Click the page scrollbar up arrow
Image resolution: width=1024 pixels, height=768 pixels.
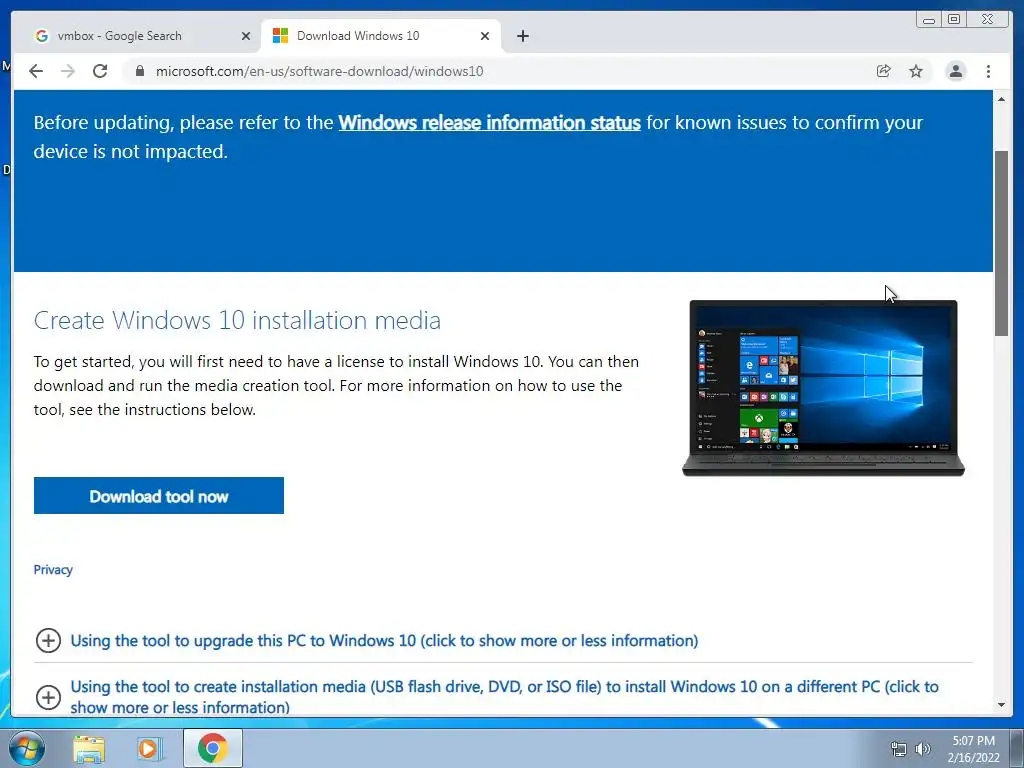point(1001,99)
